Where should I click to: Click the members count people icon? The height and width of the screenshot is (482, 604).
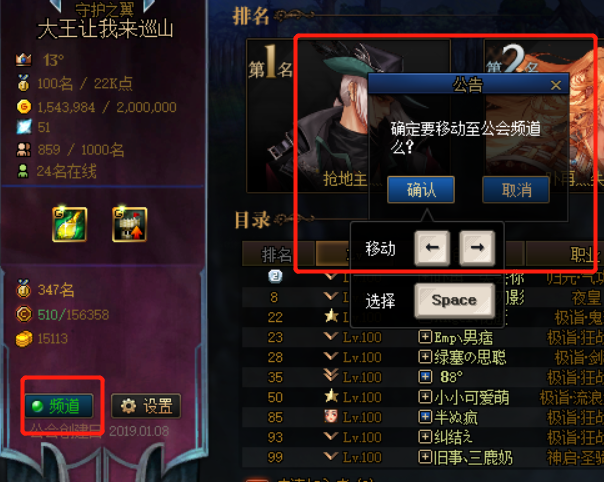pyautogui.click(x=23, y=149)
